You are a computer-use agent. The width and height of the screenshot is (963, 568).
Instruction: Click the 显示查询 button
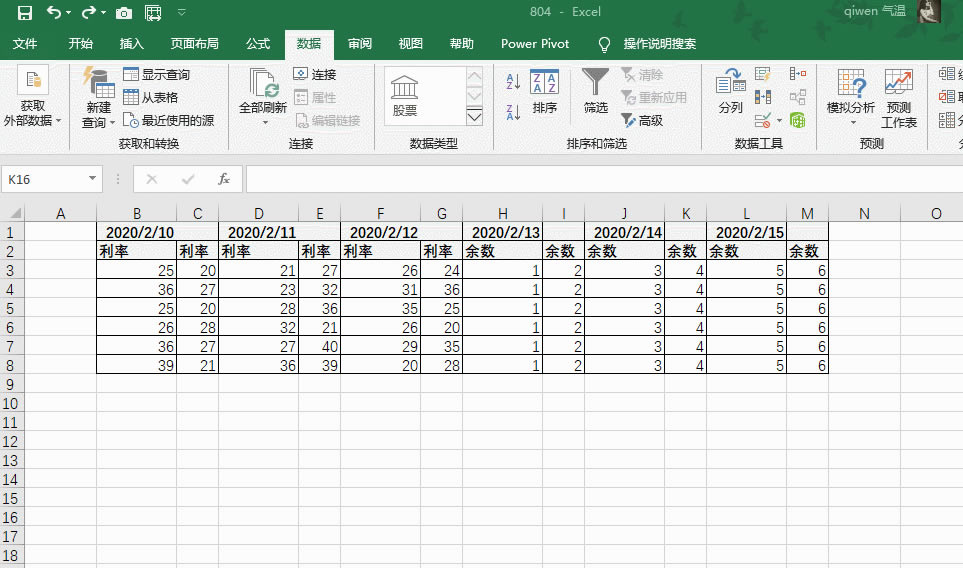156,75
